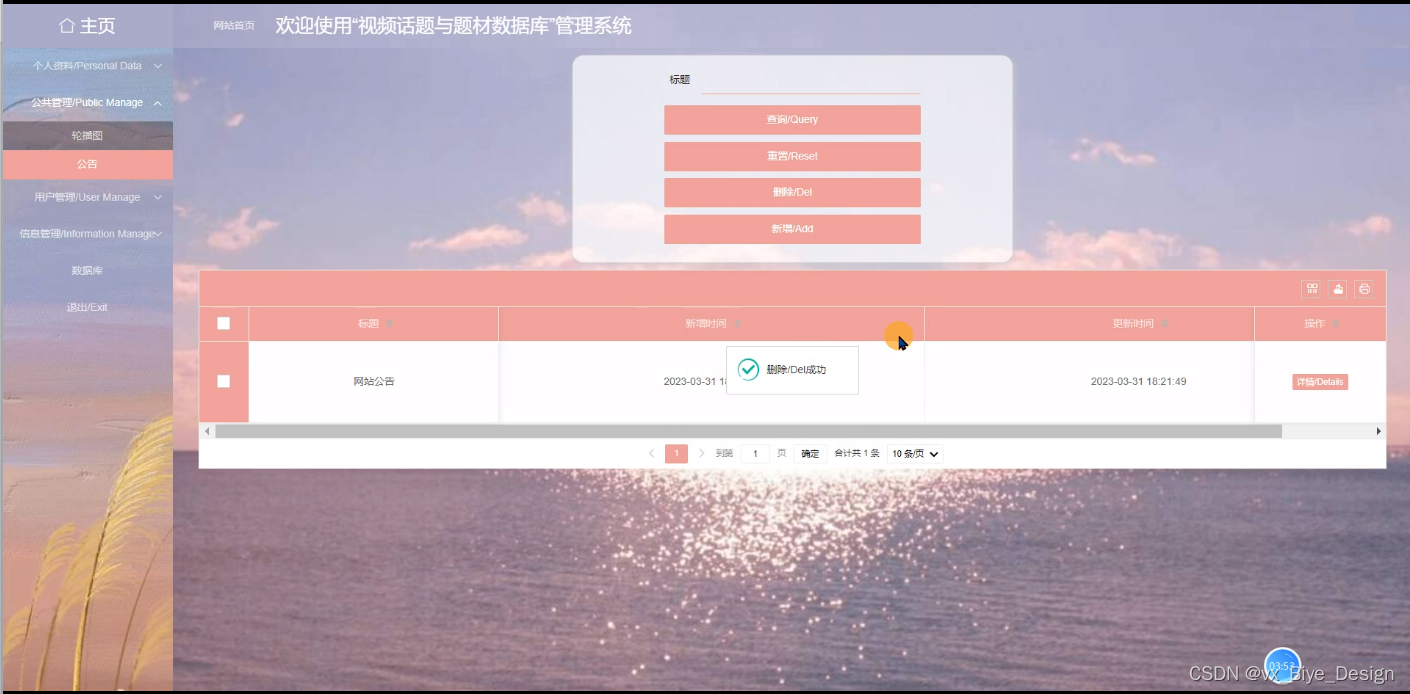Image resolution: width=1410 pixels, height=694 pixels.
Task: Click the home icon beside 主页
Action: [67, 26]
